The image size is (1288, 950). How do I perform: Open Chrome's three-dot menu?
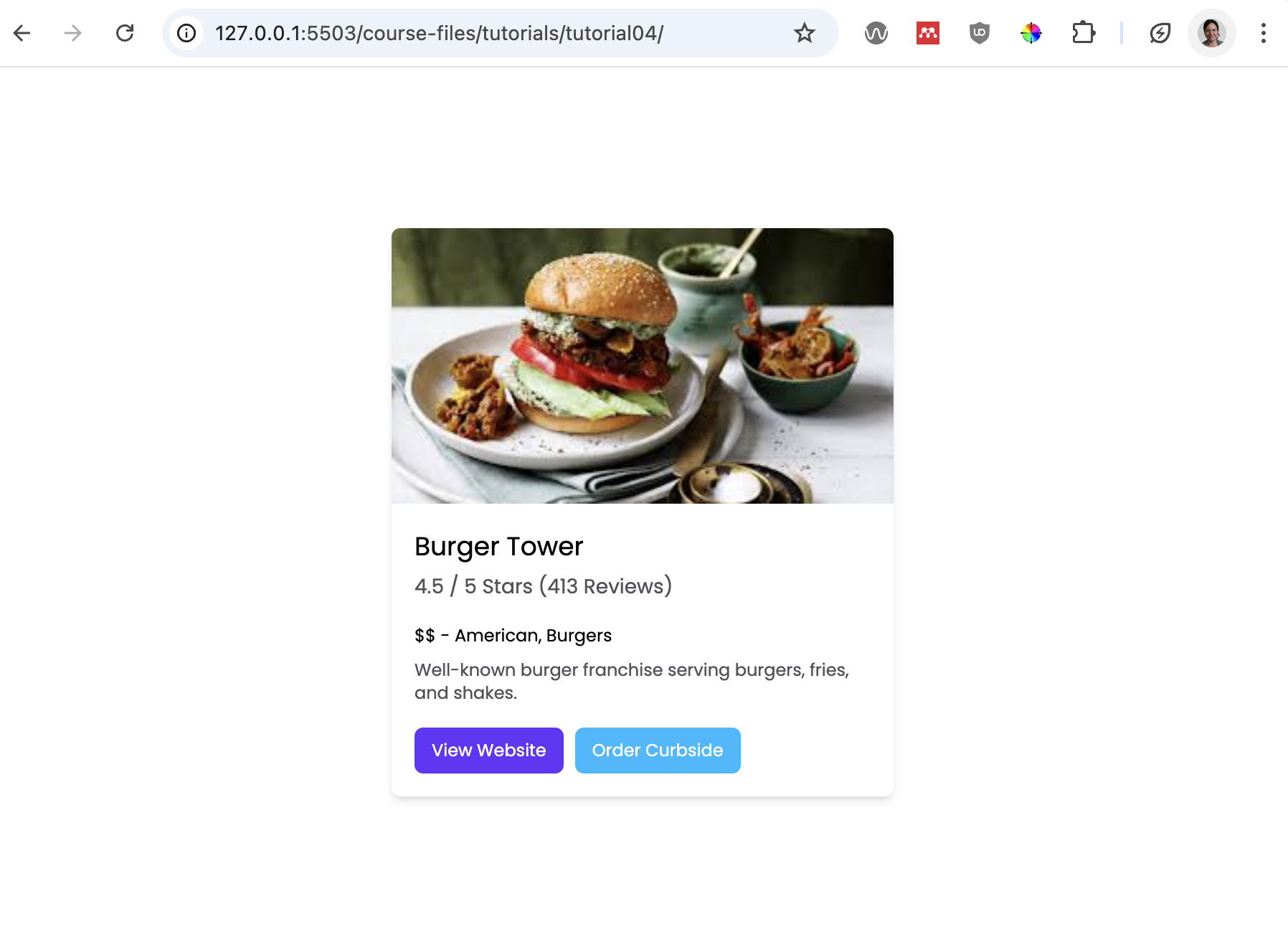pyautogui.click(x=1264, y=33)
